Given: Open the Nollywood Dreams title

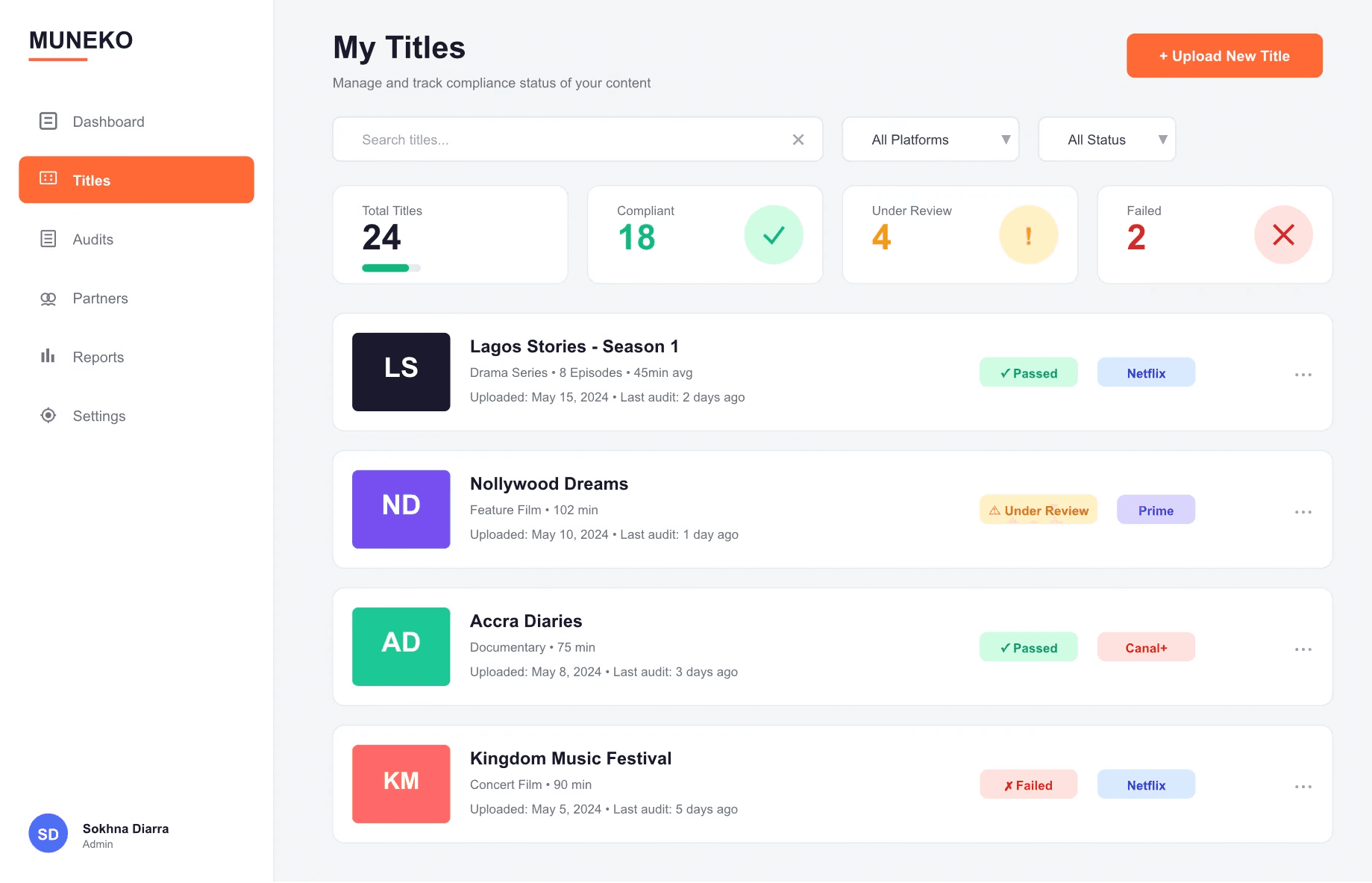Looking at the screenshot, I should tap(548, 484).
